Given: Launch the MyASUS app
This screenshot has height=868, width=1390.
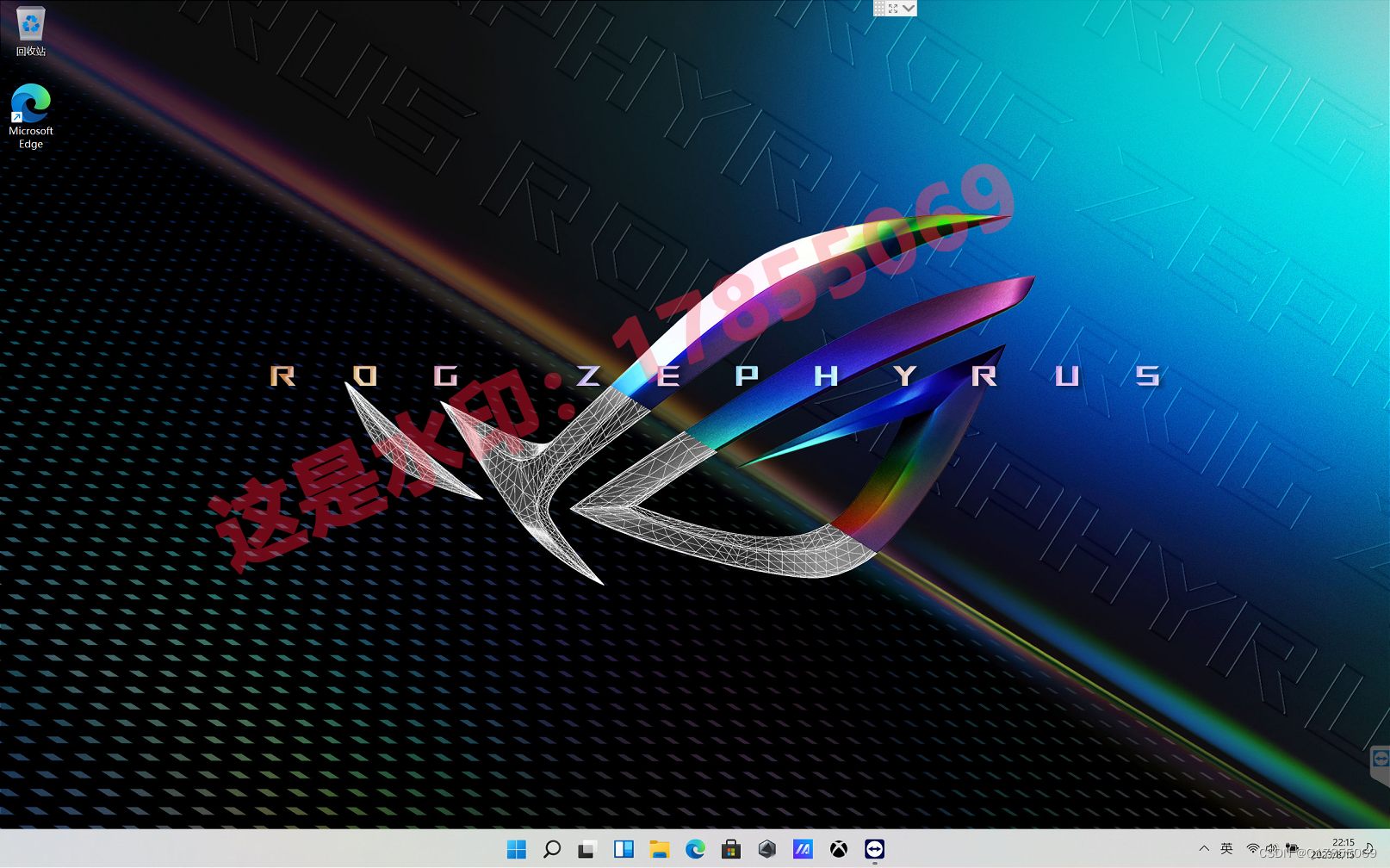Looking at the screenshot, I should coord(802,848).
